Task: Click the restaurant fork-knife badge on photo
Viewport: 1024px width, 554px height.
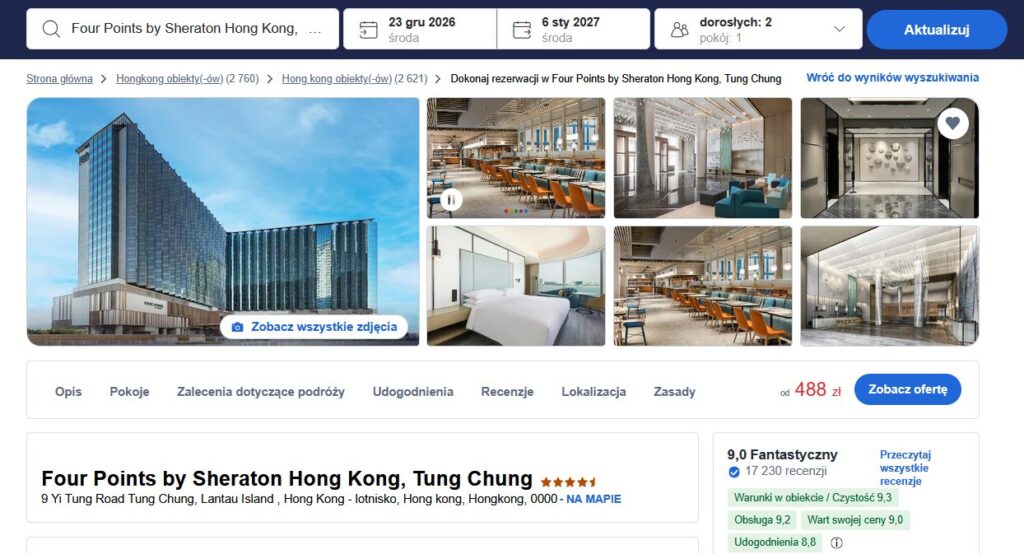Action: 451,199
